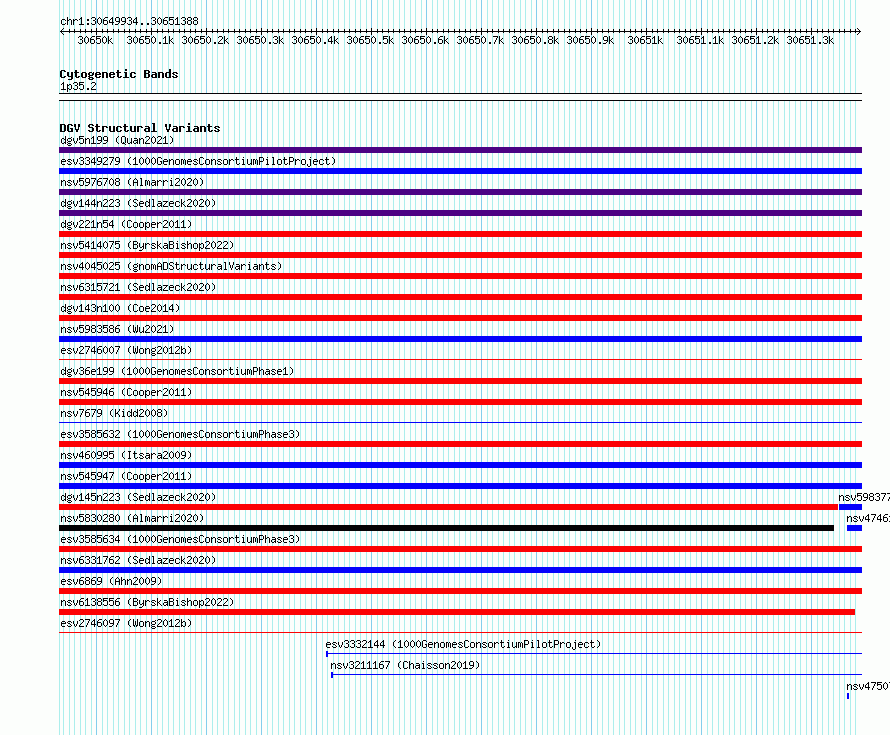Click the right arrow end of the ruler
The width and height of the screenshot is (890, 735).
click(x=859, y=31)
